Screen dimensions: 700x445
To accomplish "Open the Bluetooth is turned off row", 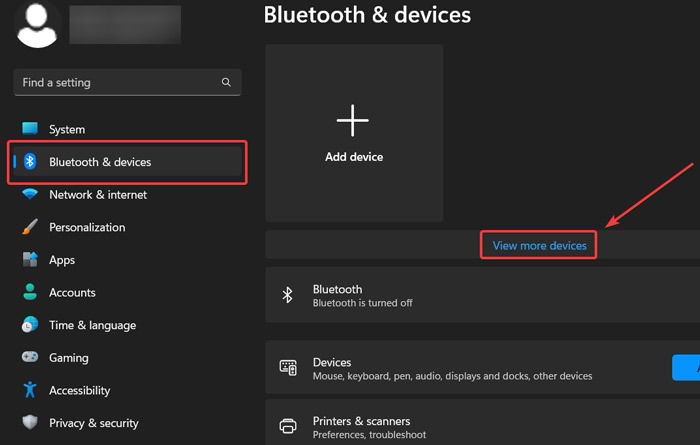I will click(x=483, y=295).
